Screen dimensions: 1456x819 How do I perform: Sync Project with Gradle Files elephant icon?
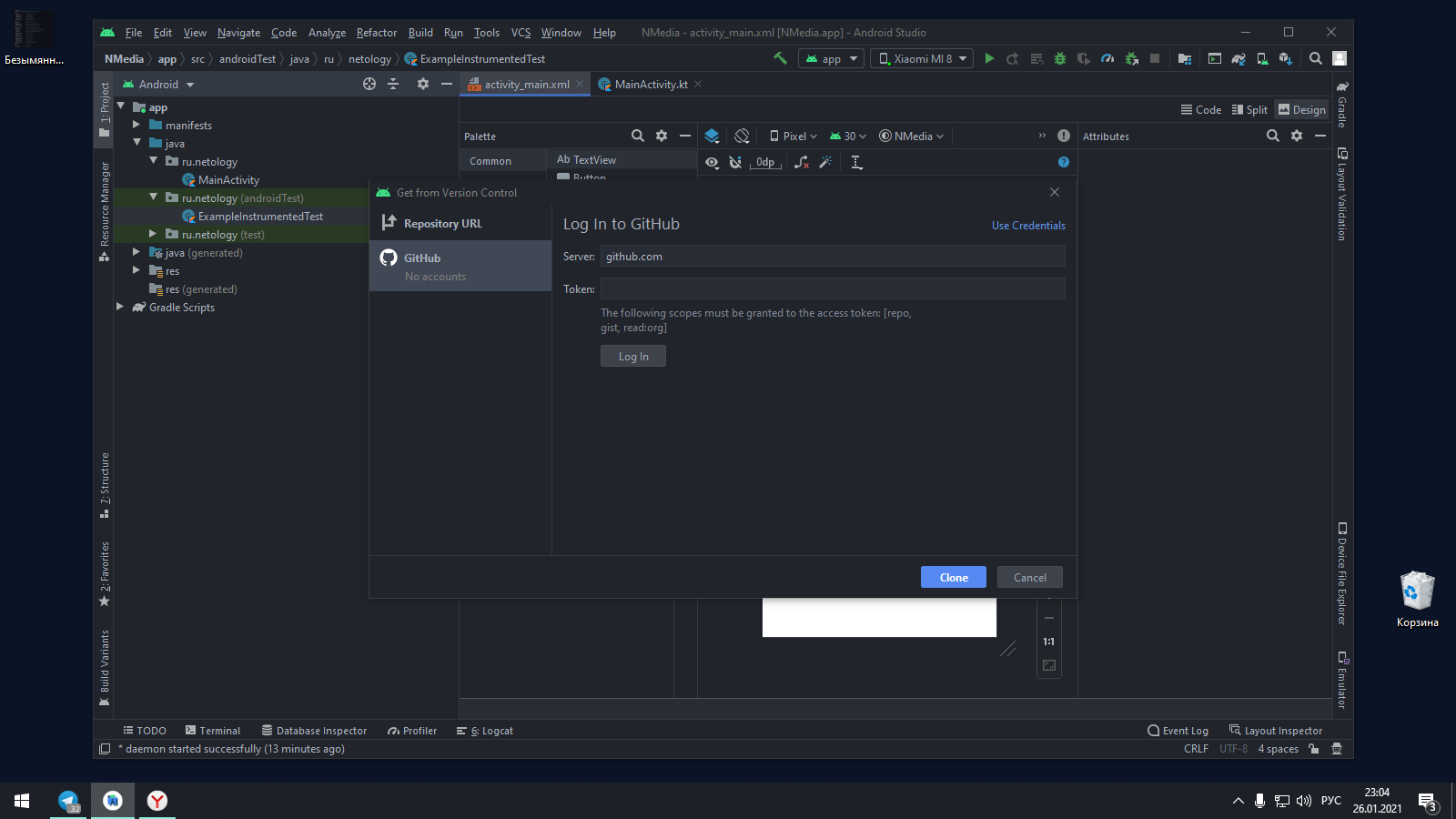click(x=1239, y=58)
